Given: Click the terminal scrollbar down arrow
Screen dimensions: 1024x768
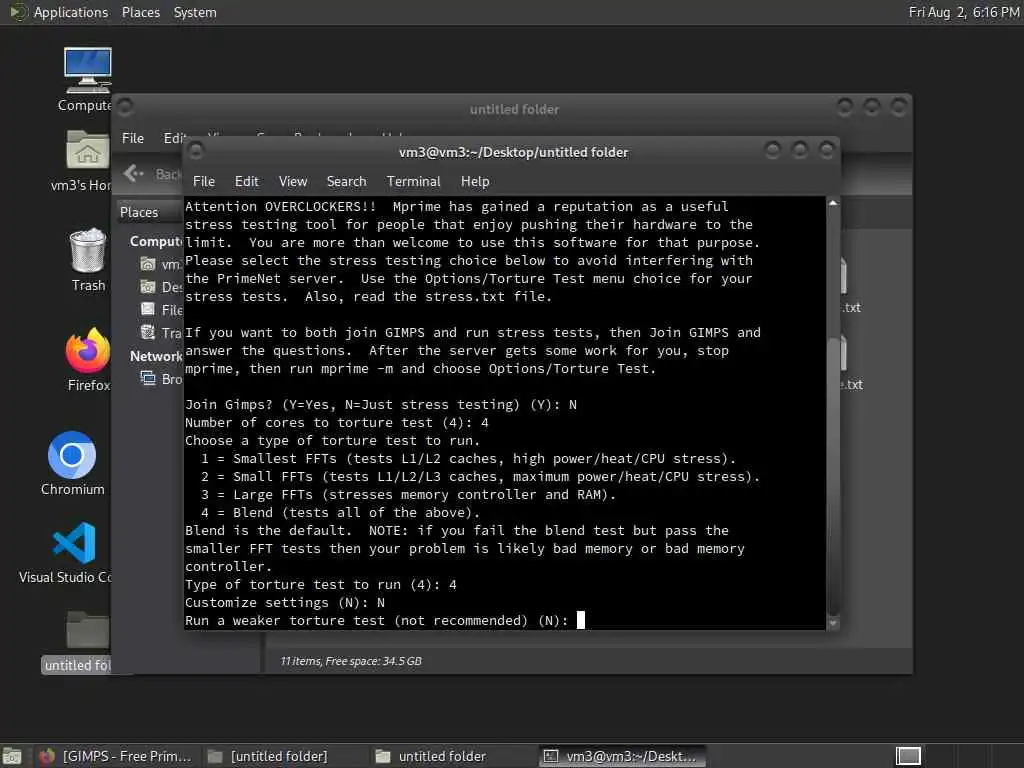Looking at the screenshot, I should point(833,624).
